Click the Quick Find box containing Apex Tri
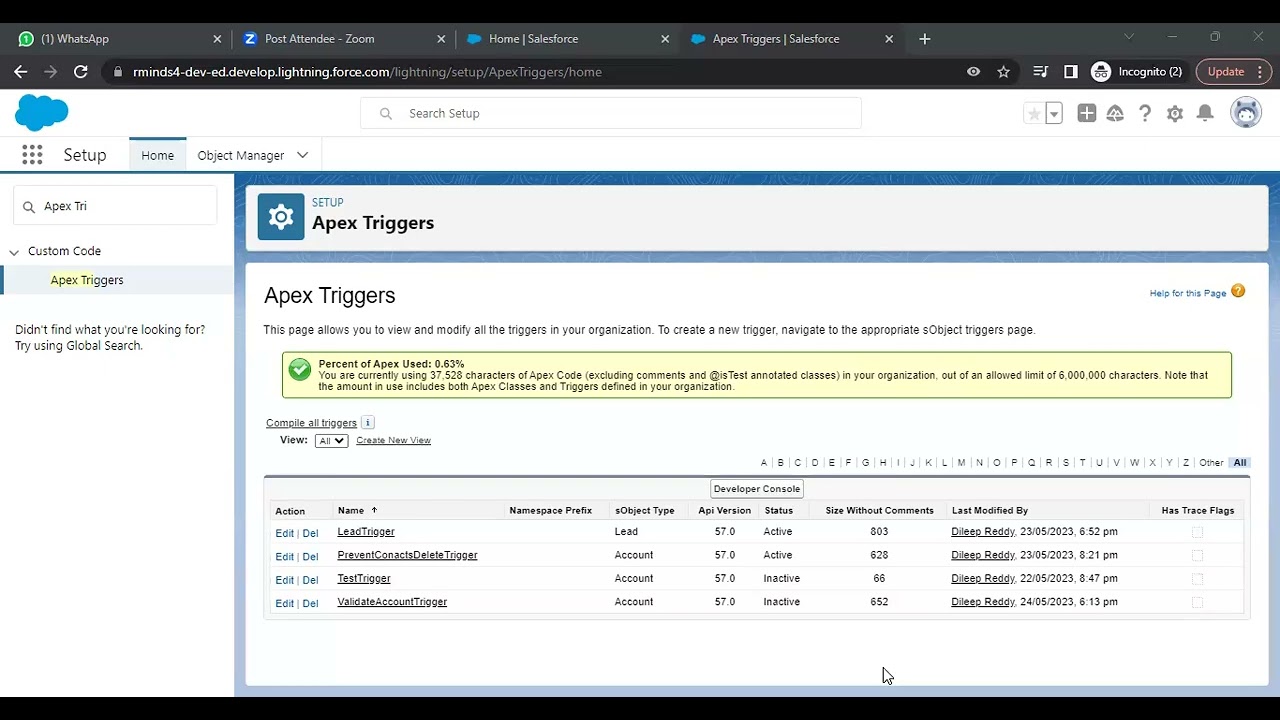 (x=115, y=206)
